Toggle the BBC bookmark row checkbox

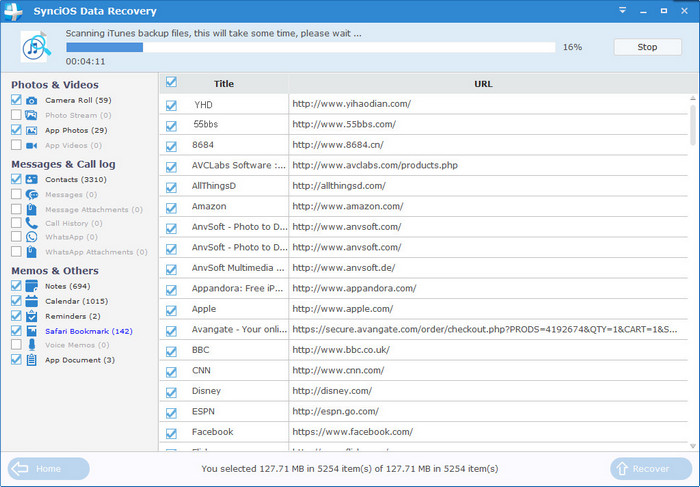click(x=171, y=352)
